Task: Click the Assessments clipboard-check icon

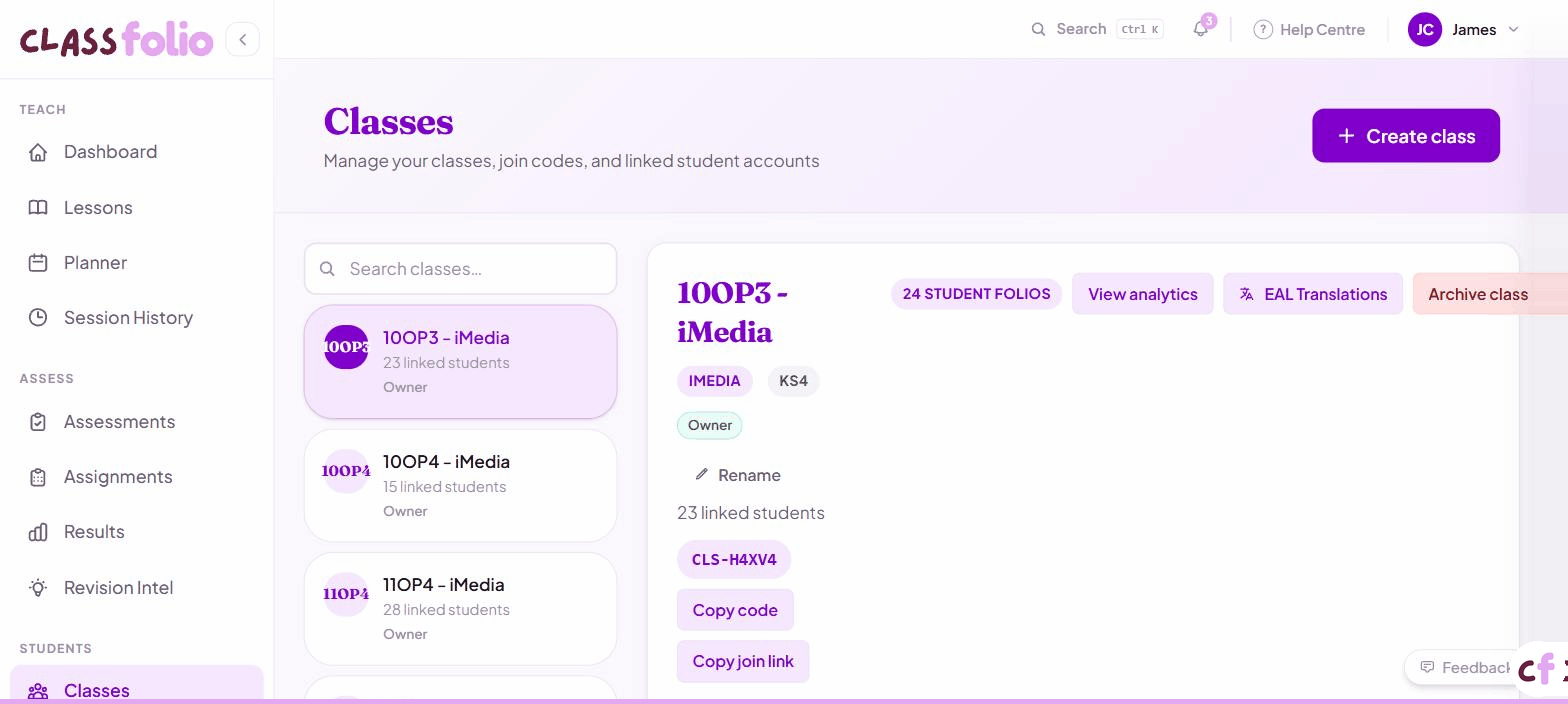Action: [x=38, y=422]
